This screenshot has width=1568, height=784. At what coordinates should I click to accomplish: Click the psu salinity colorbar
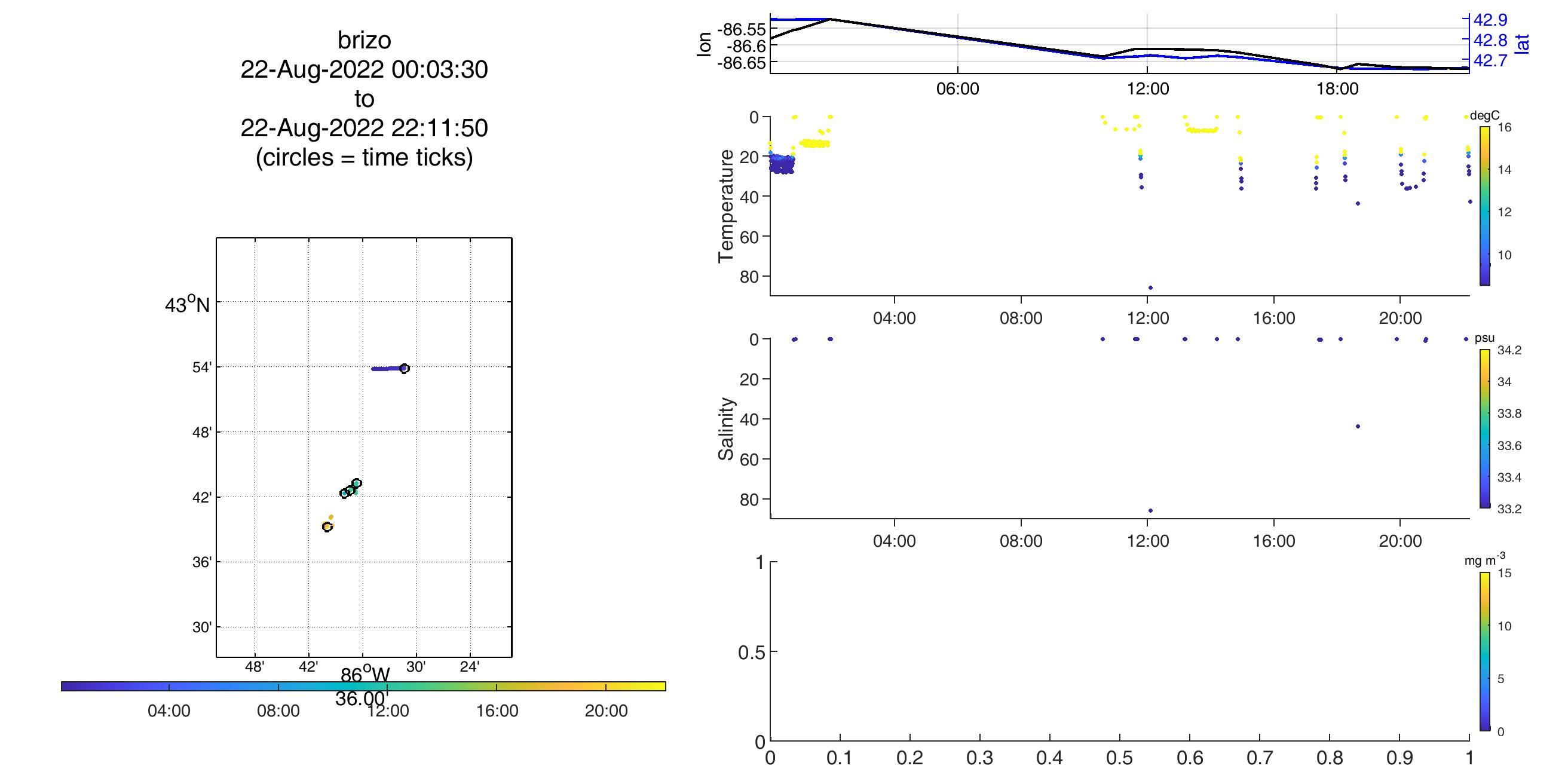pos(1485,428)
